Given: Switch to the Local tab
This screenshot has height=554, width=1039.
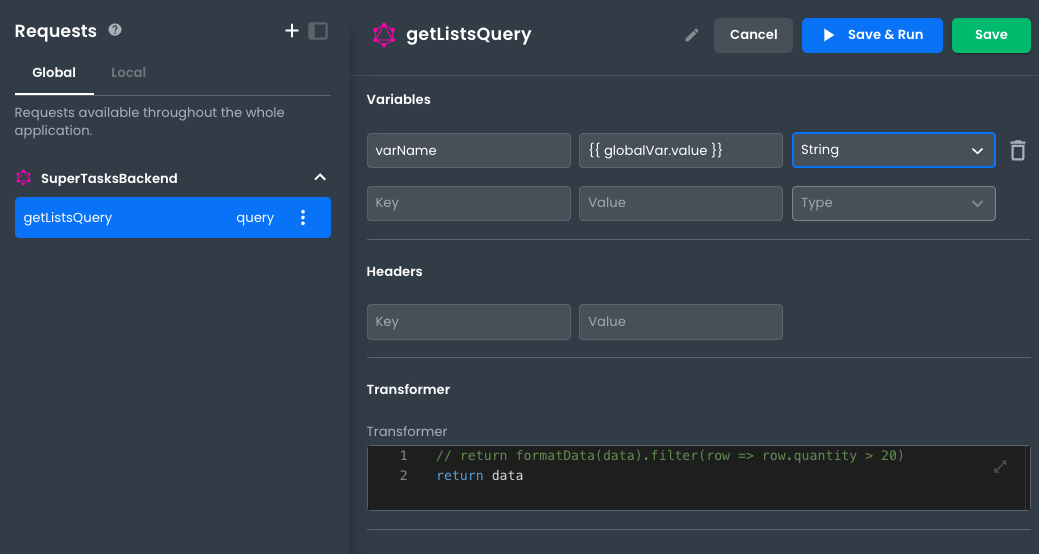Looking at the screenshot, I should click(x=128, y=72).
